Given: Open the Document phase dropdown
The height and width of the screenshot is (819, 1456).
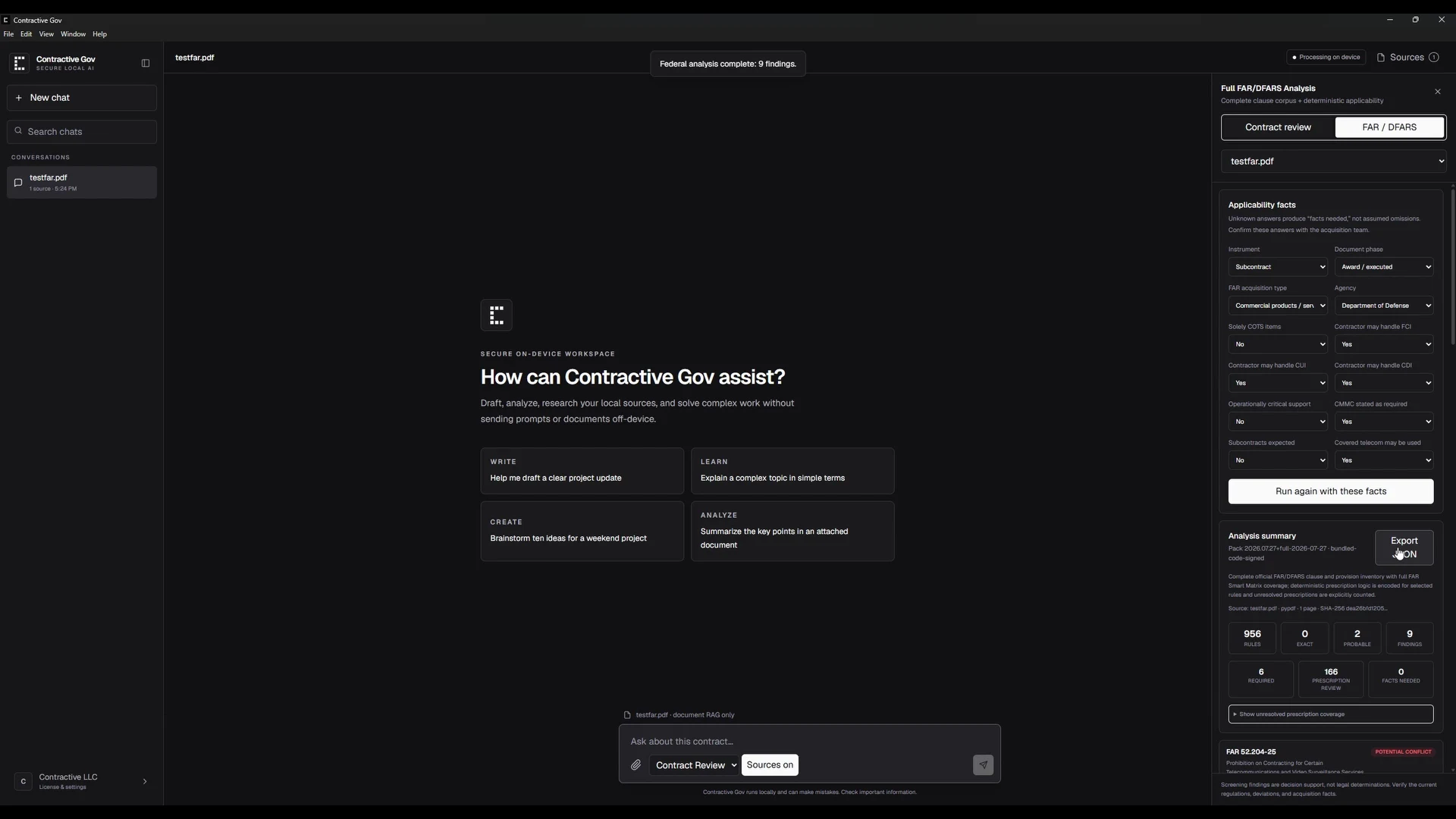Looking at the screenshot, I should (x=1384, y=267).
